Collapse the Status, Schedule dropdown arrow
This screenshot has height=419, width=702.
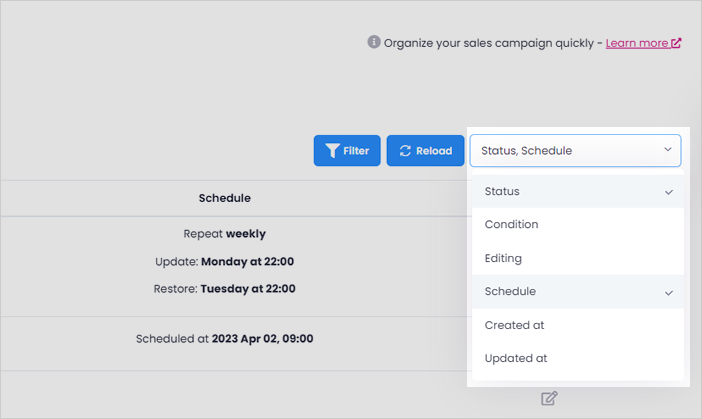668,150
